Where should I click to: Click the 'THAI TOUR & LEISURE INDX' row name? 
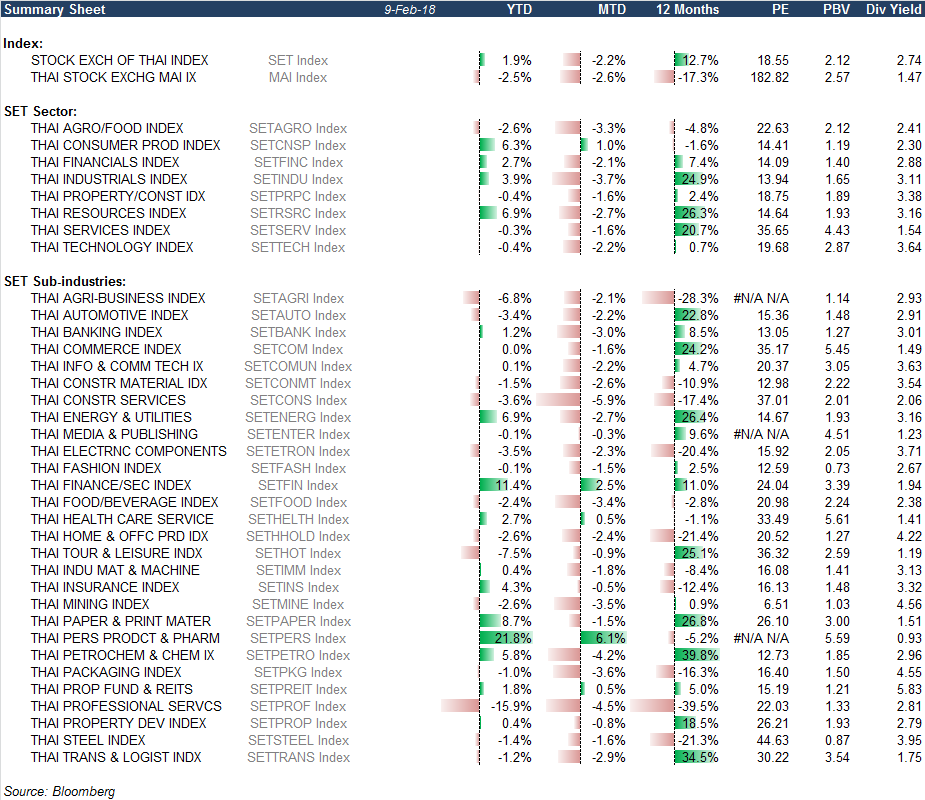click(x=116, y=553)
